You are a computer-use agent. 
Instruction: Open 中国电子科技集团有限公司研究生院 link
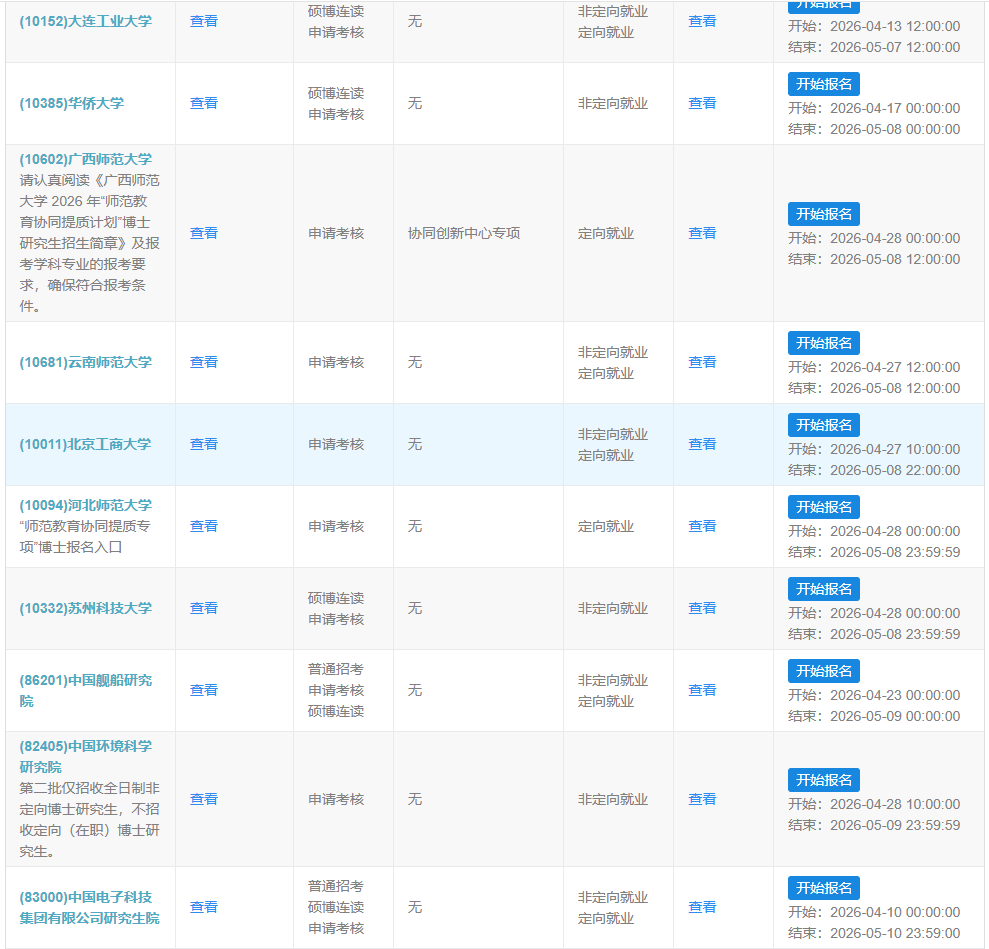click(89, 907)
